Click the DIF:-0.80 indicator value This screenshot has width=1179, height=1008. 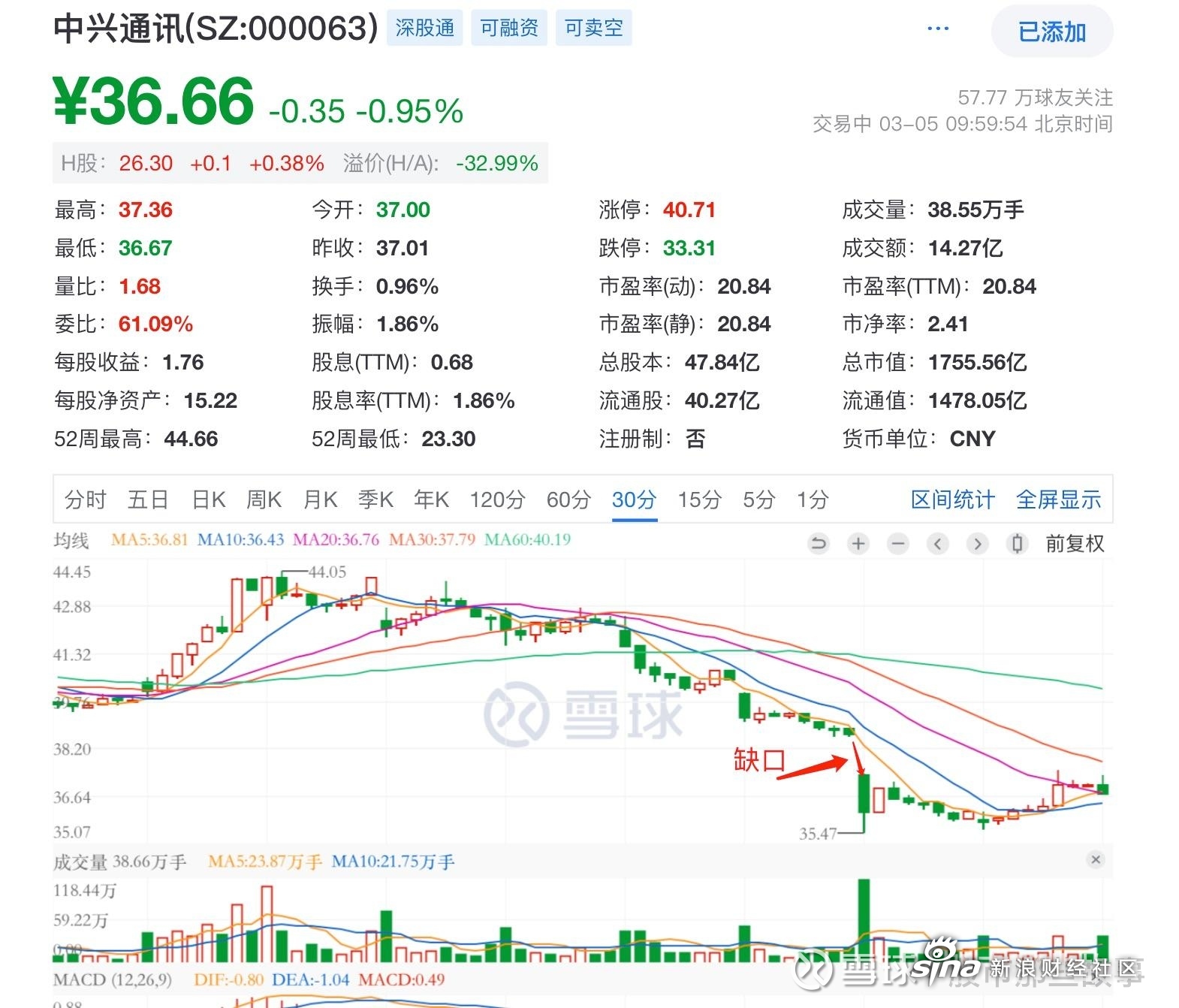point(228,979)
